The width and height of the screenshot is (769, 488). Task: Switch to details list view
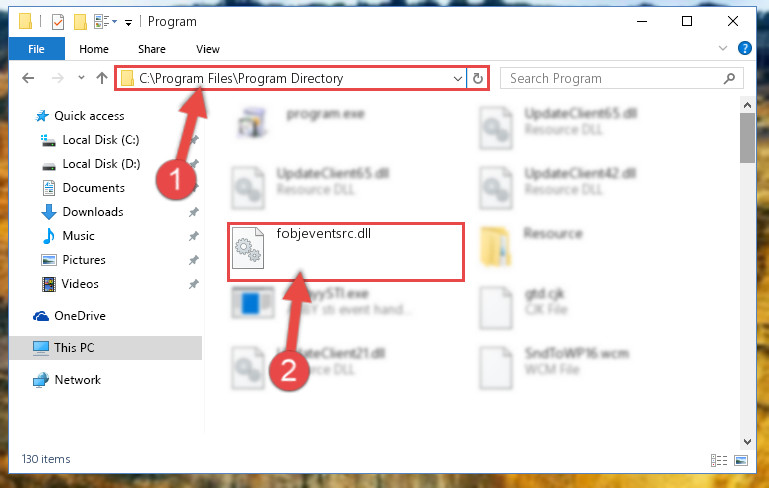(x=718, y=460)
